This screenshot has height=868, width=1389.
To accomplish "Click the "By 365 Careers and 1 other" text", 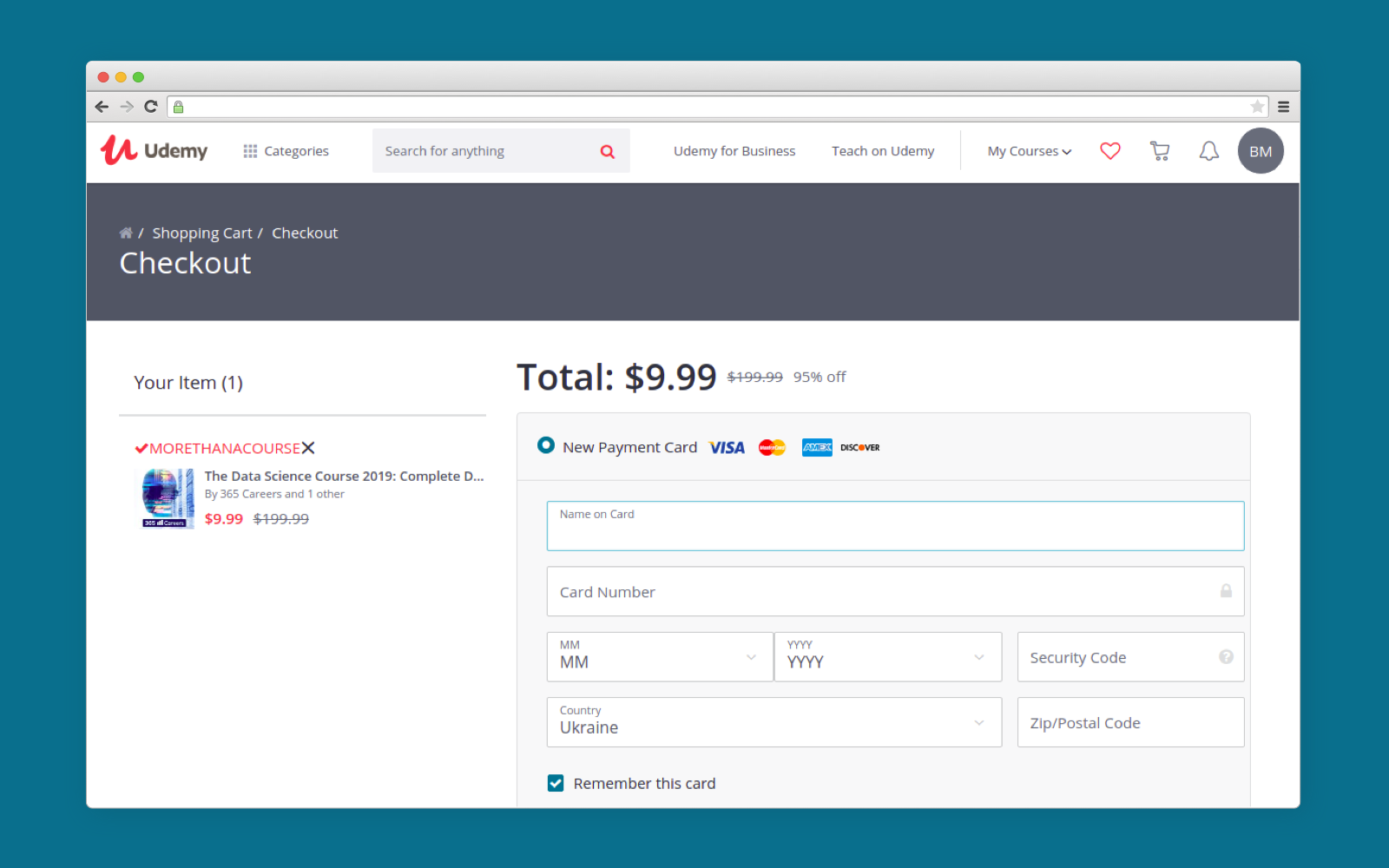I will 274,494.
